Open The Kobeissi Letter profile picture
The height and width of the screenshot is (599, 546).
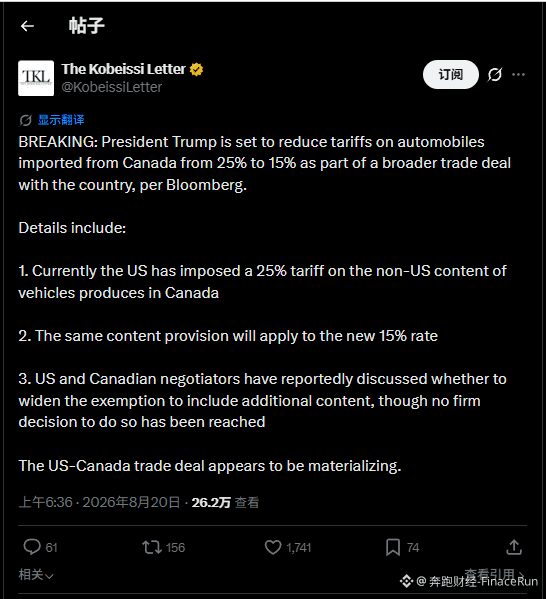[x=36, y=78]
